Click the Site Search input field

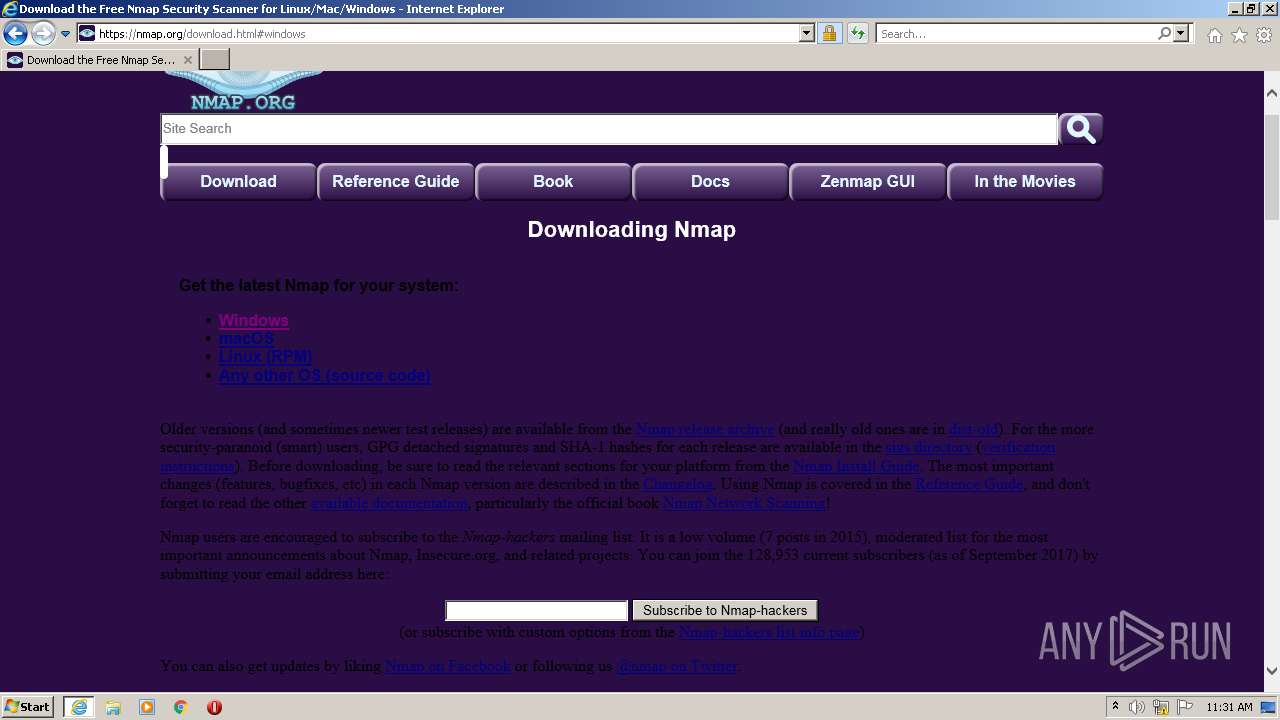click(609, 129)
